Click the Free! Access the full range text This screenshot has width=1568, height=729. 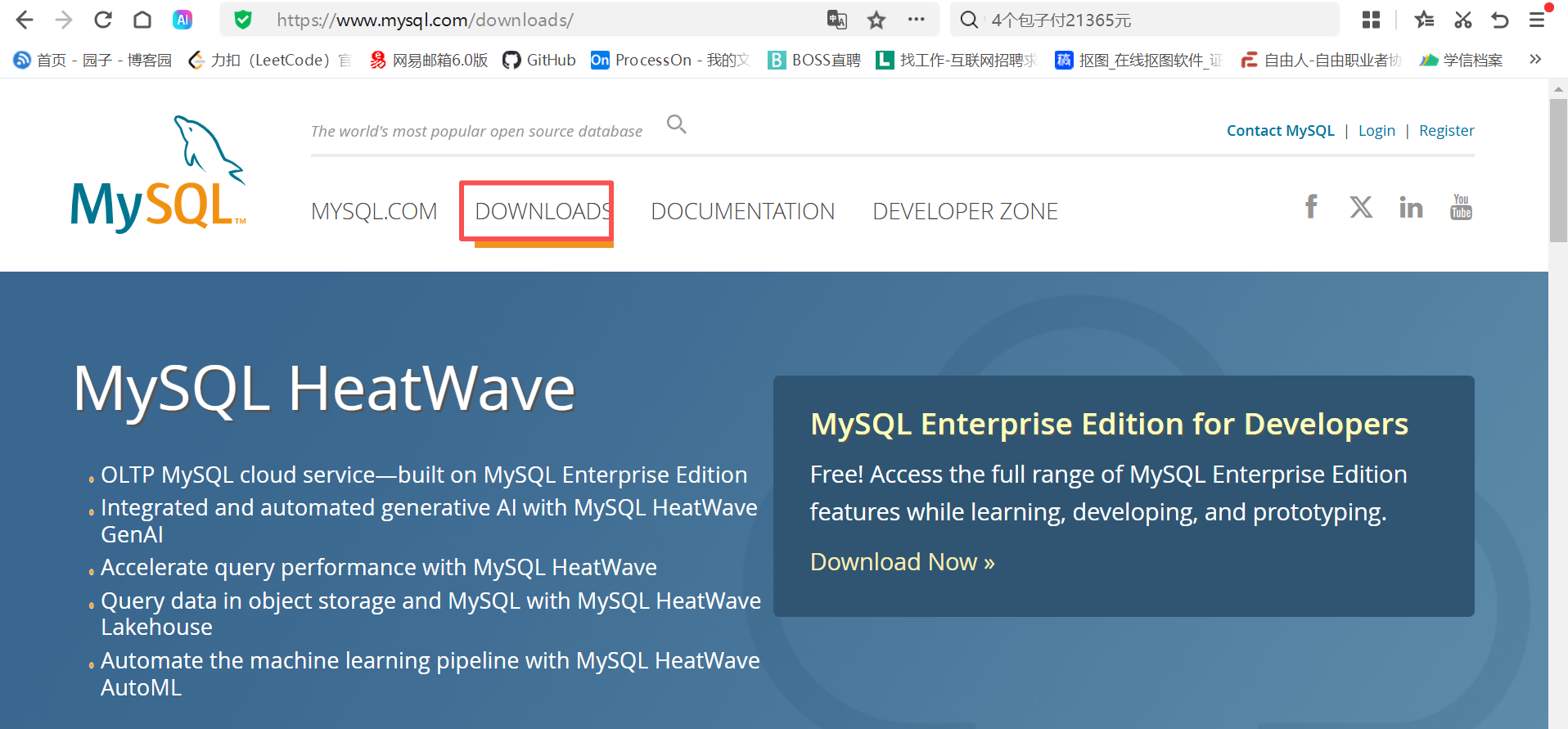click(x=1109, y=493)
